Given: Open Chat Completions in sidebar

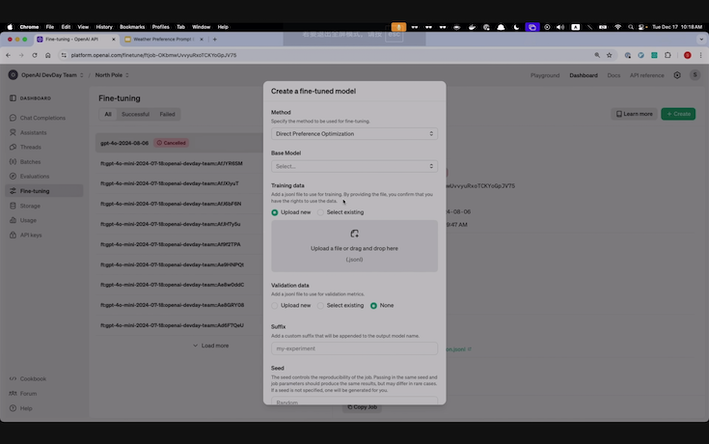Looking at the screenshot, I should (x=42, y=118).
